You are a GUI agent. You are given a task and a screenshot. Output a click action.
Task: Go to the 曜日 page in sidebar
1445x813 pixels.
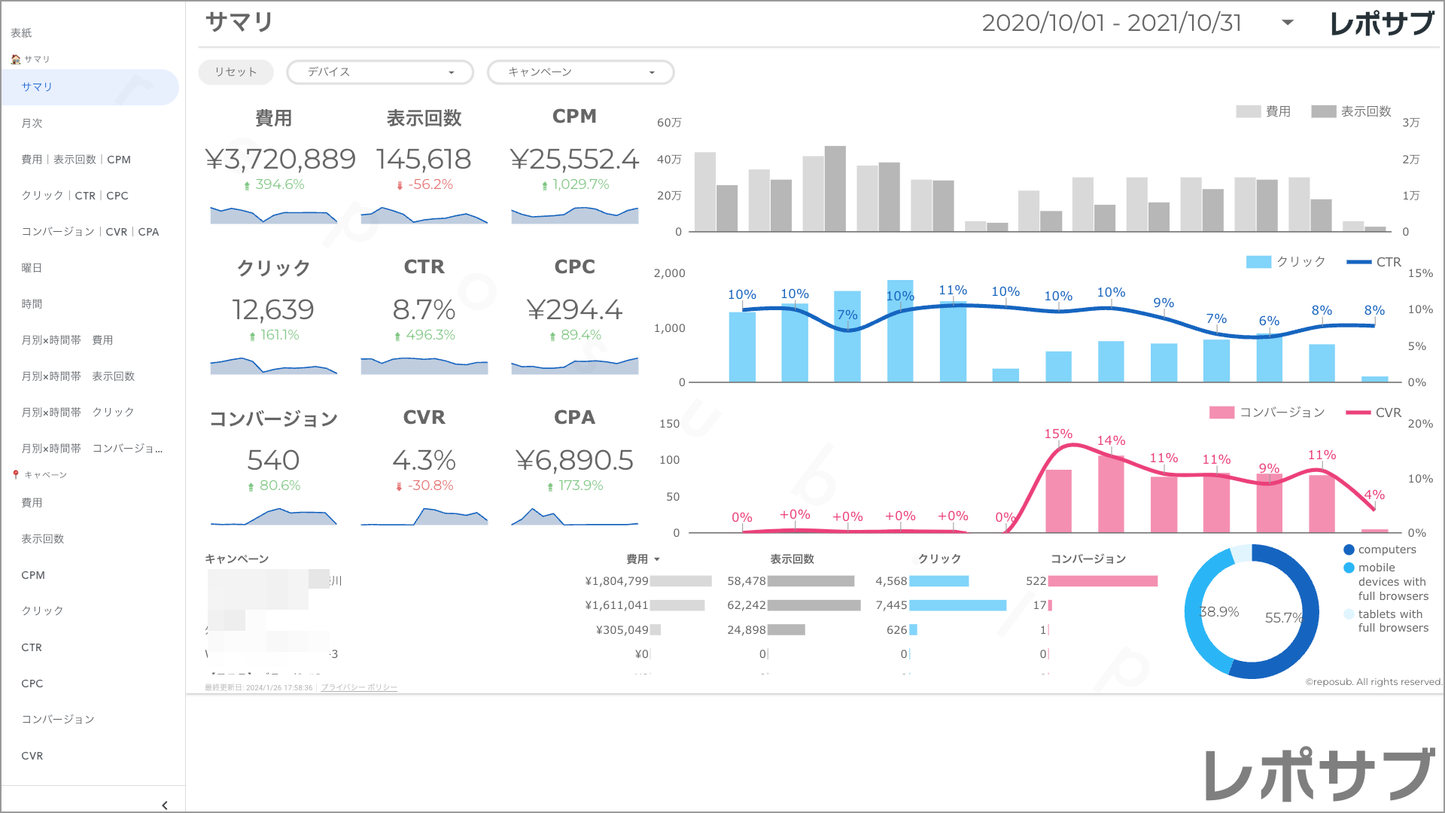tap(32, 268)
